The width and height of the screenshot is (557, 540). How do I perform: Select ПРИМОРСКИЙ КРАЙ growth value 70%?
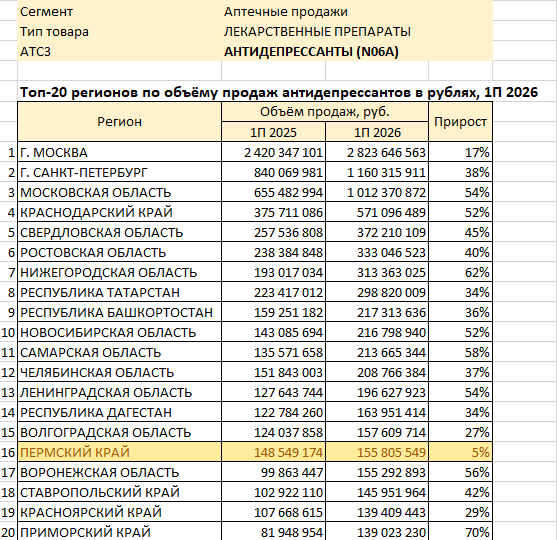[460, 532]
